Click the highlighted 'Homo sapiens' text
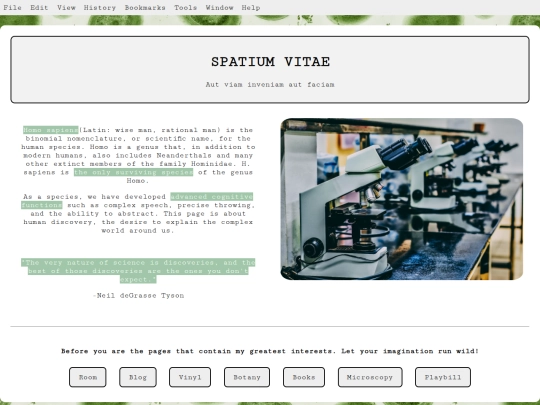The image size is (540, 405). 51,130
